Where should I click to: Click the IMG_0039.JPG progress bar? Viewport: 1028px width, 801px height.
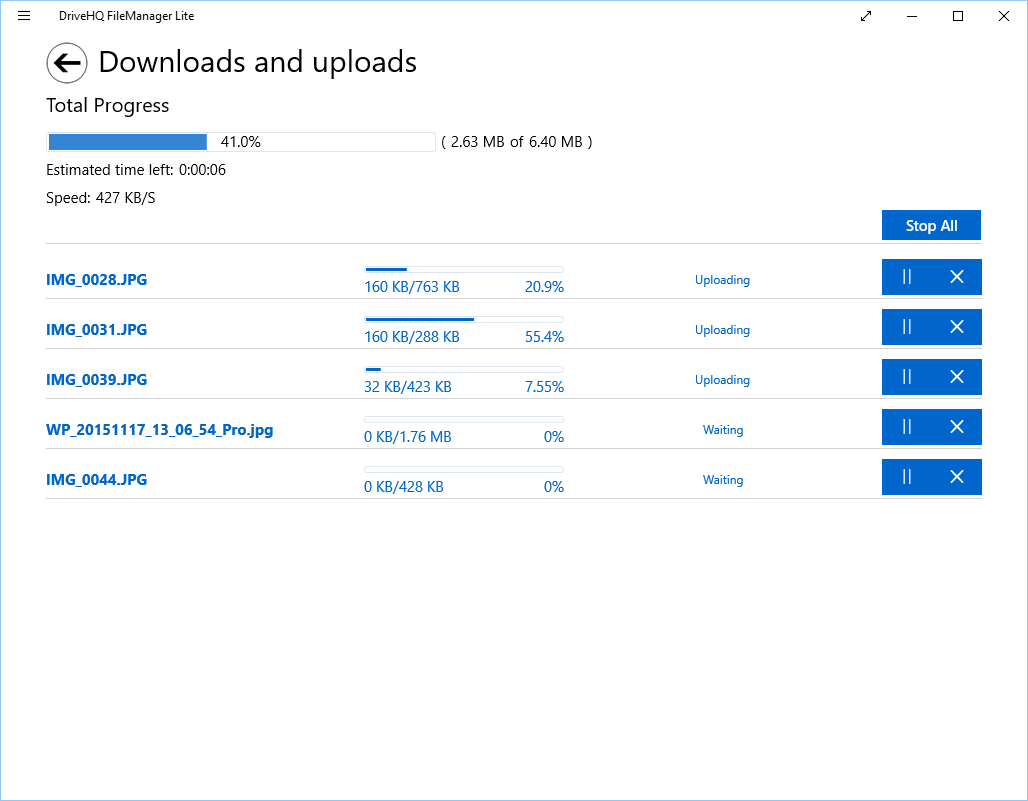tap(464, 368)
